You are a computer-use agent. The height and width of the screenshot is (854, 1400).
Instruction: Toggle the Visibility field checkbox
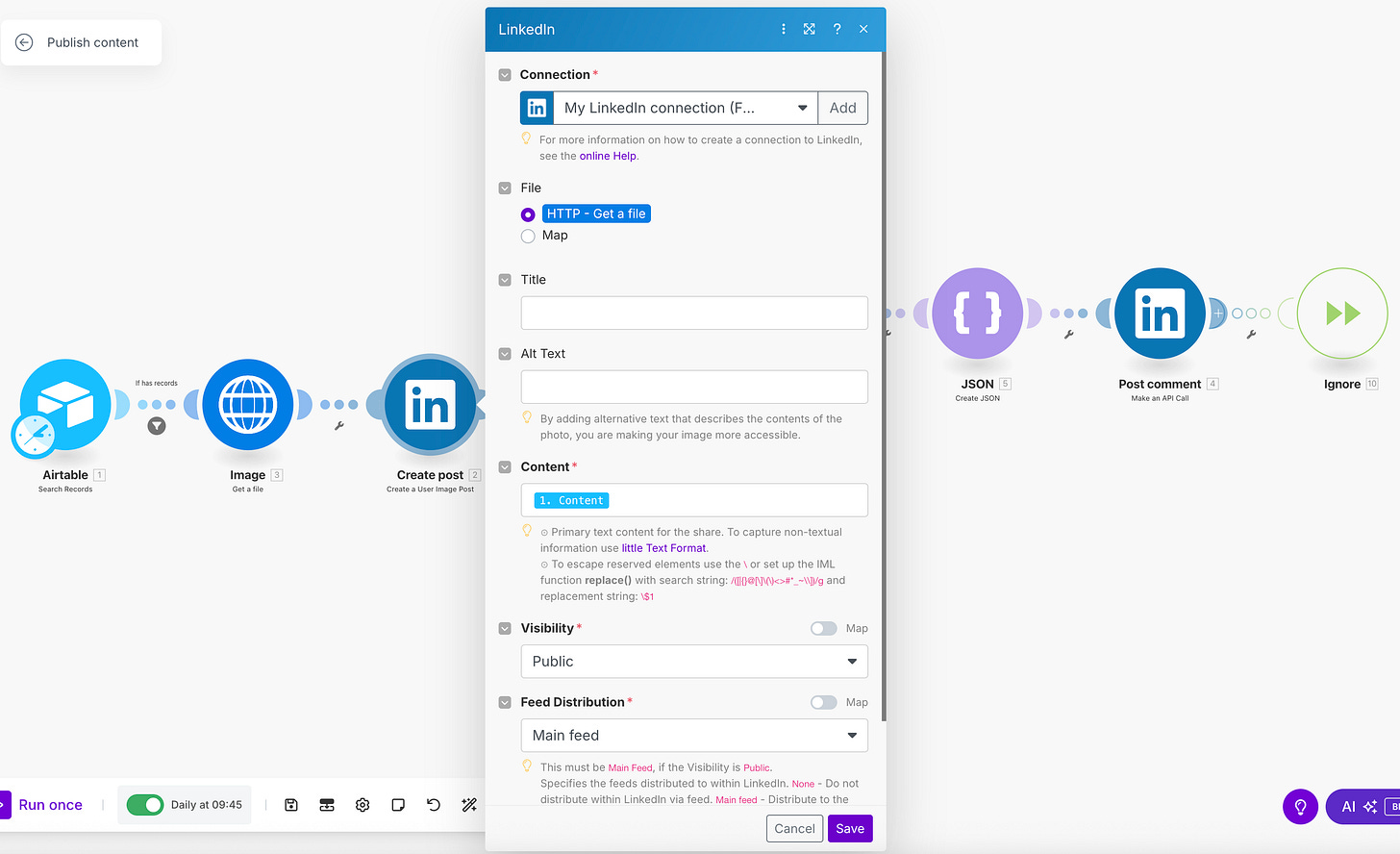(505, 629)
